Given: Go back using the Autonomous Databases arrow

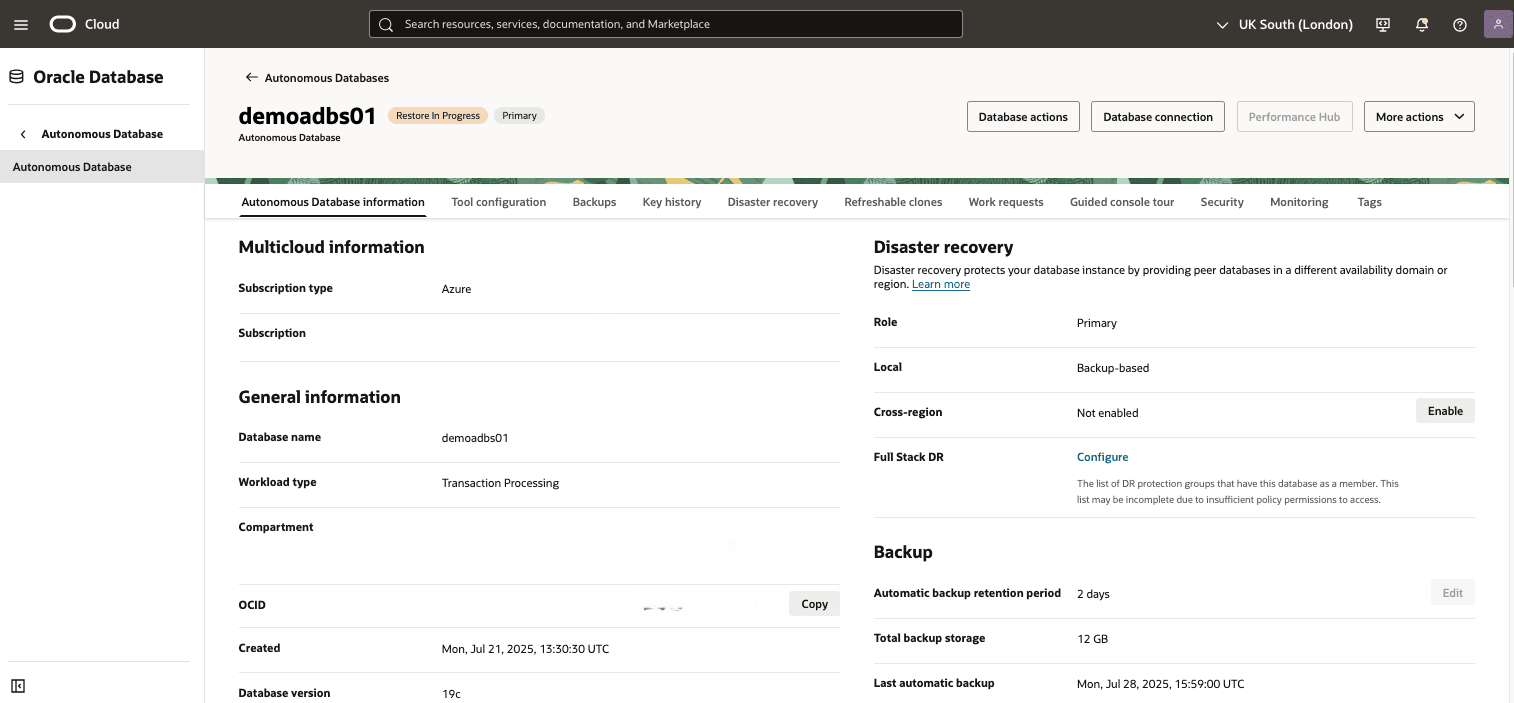Looking at the screenshot, I should click(x=251, y=77).
